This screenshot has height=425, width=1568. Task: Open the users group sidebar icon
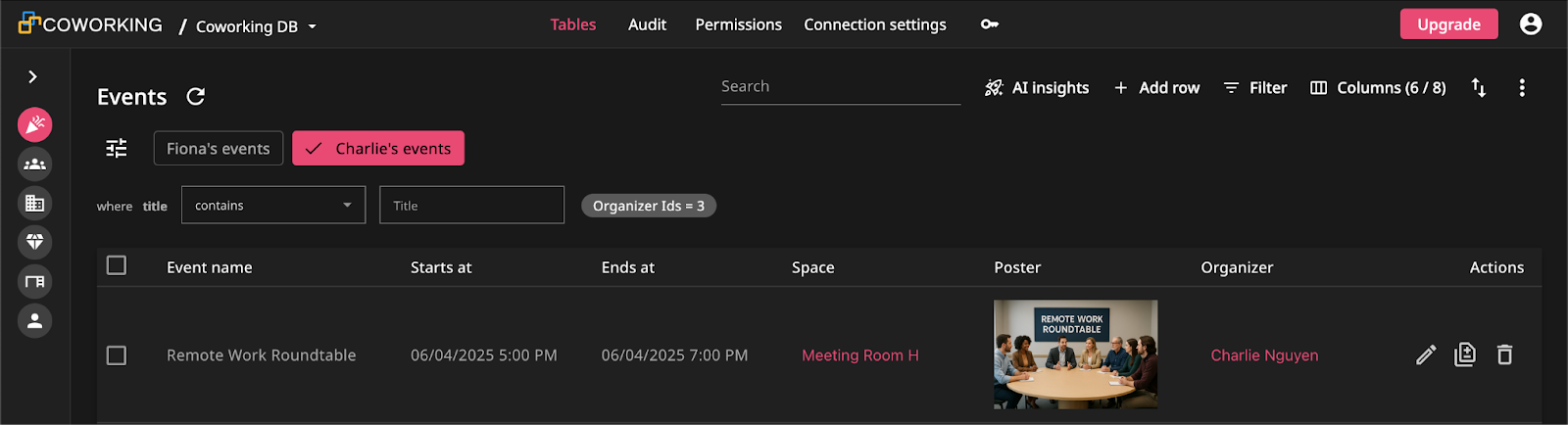(x=34, y=164)
